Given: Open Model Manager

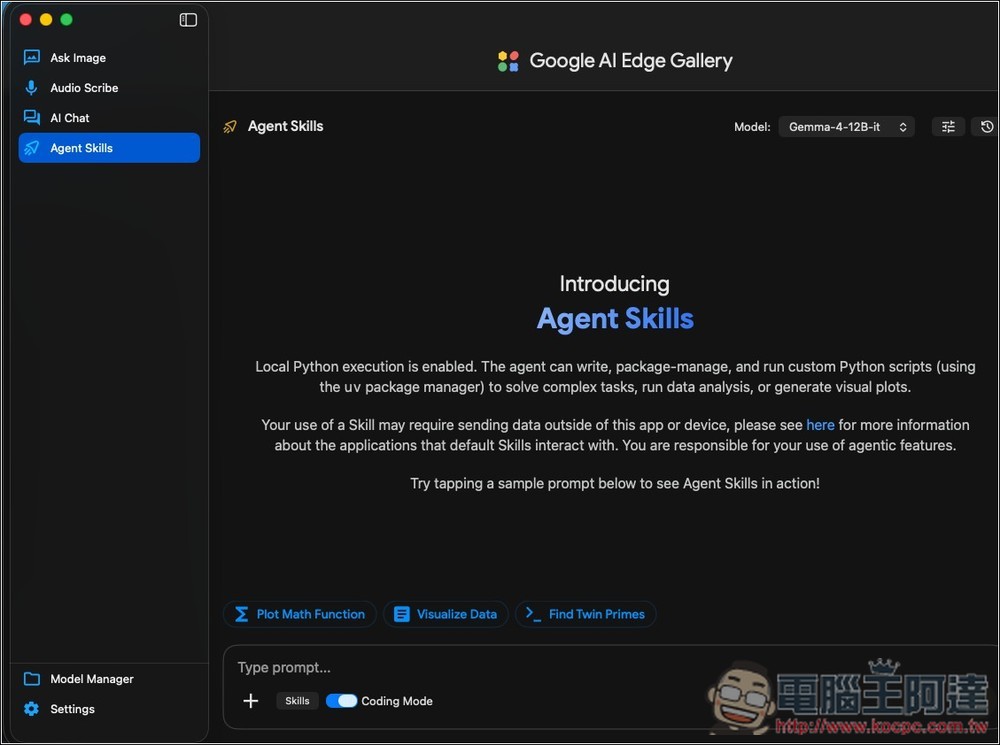Looking at the screenshot, I should tap(109, 679).
